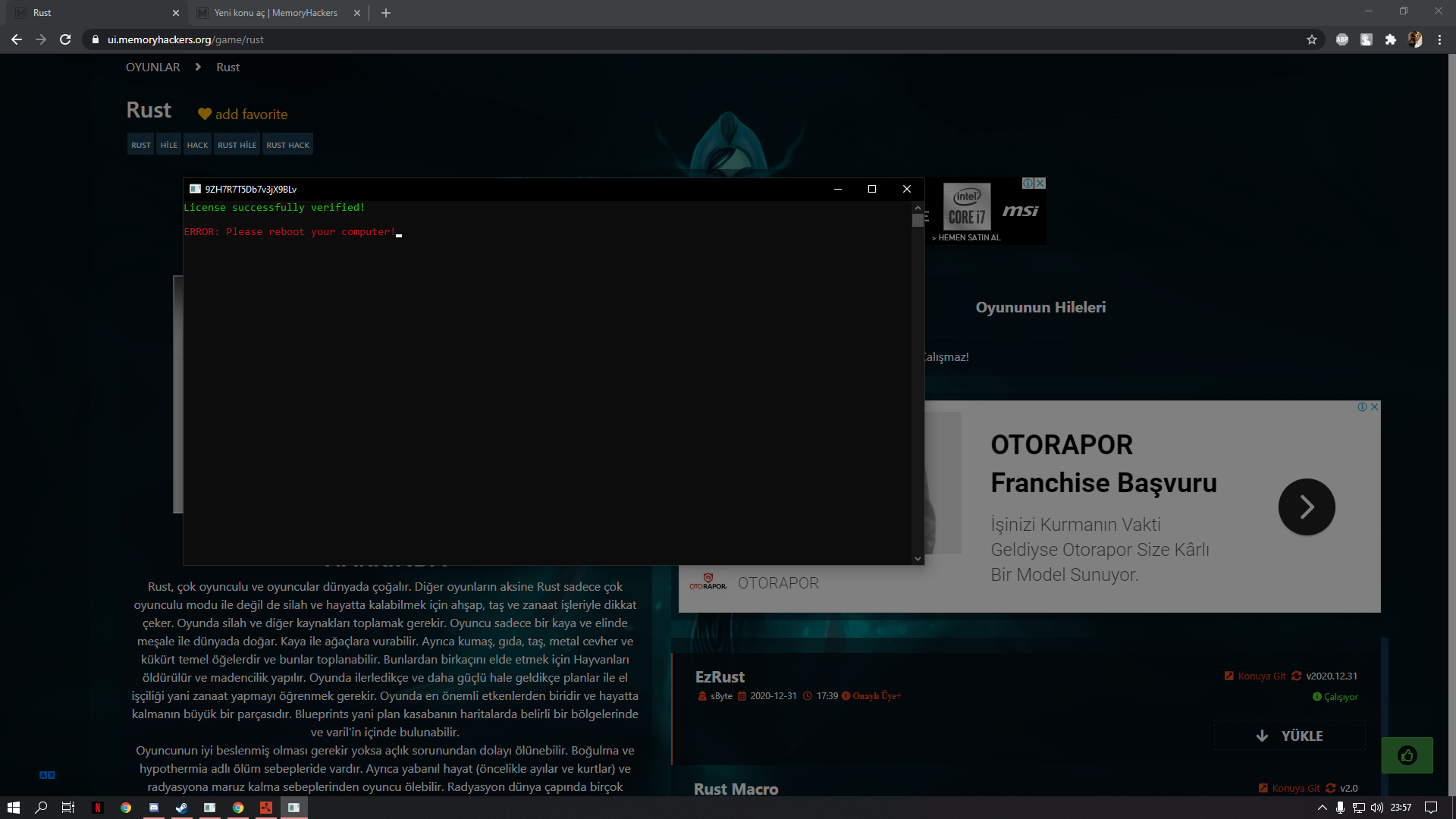Select the HİLE tag
Viewport: 1456px width, 819px height.
point(169,145)
